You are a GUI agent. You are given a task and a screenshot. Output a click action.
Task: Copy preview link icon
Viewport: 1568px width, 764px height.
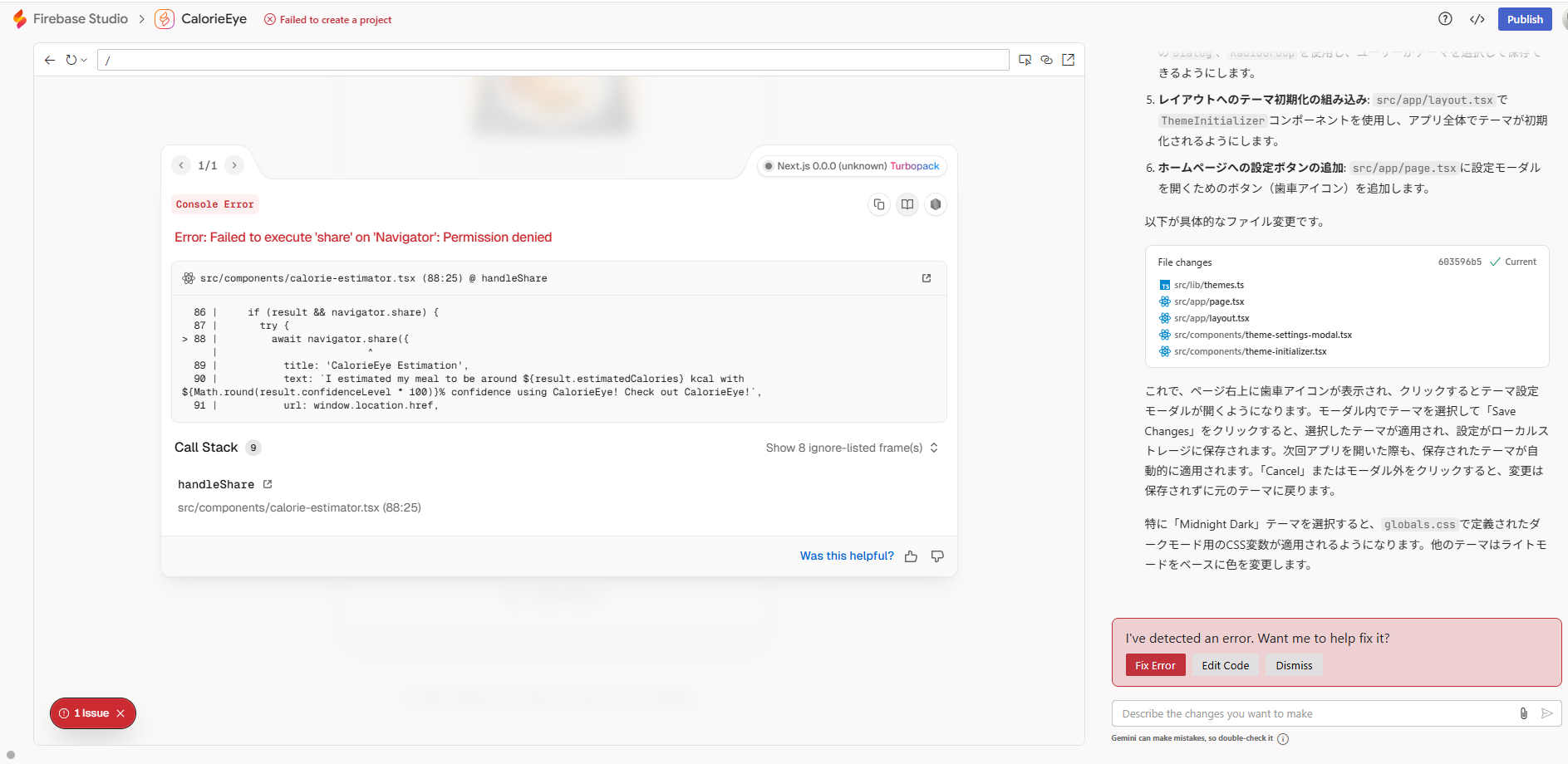pyautogui.click(x=1046, y=60)
